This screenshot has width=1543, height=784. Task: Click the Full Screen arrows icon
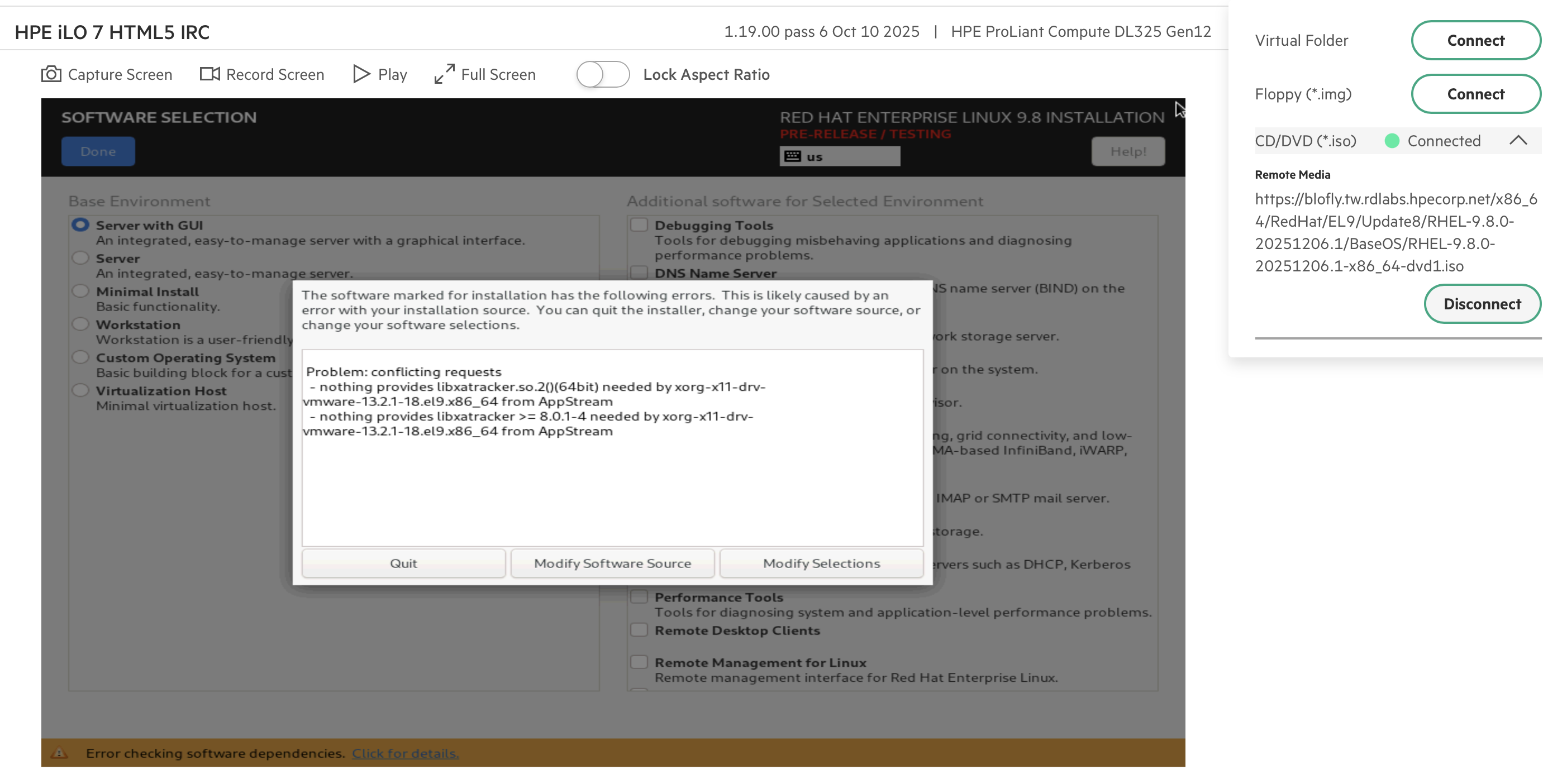[444, 74]
